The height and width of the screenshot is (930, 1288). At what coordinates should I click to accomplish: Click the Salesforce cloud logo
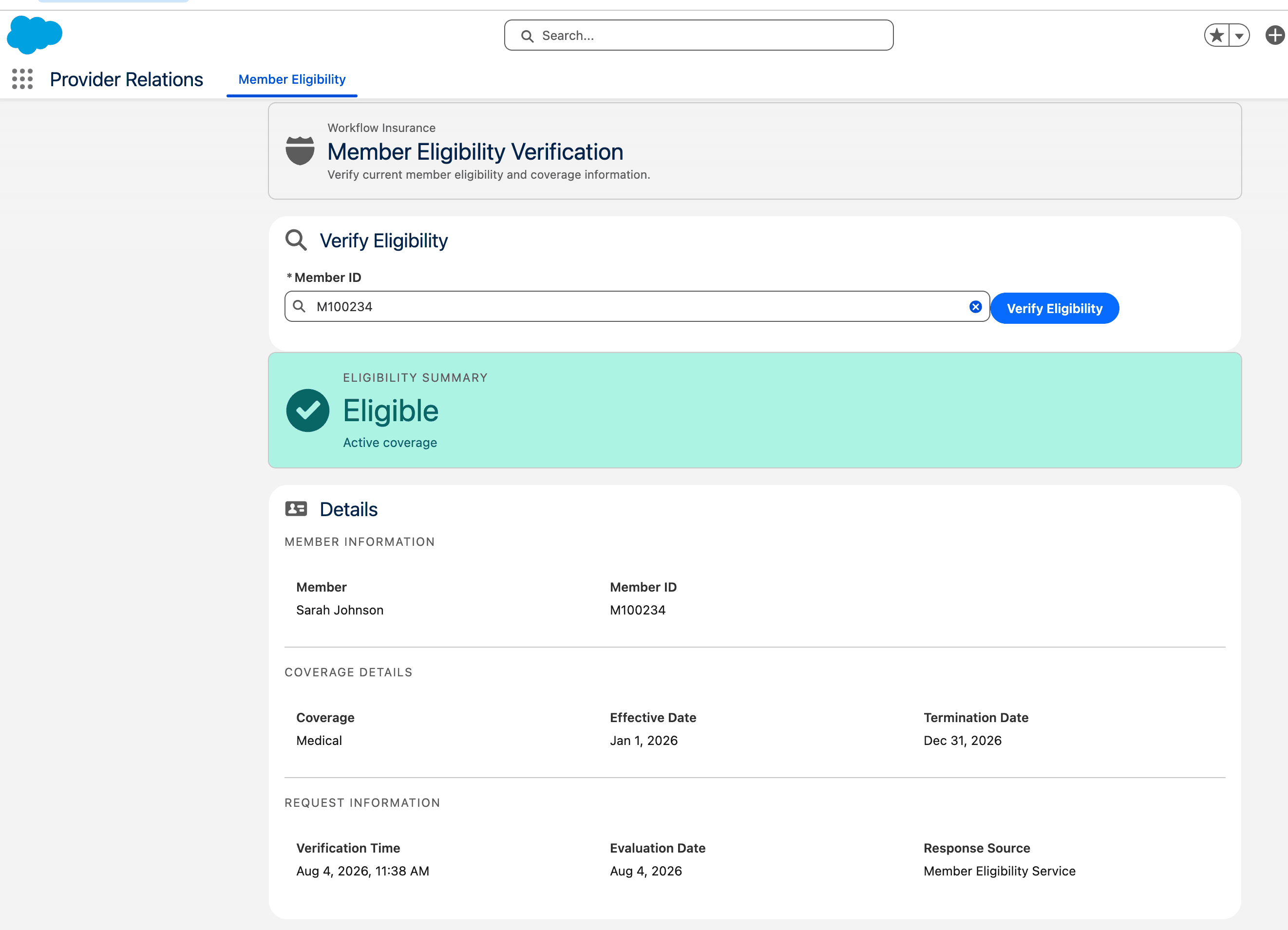35,35
